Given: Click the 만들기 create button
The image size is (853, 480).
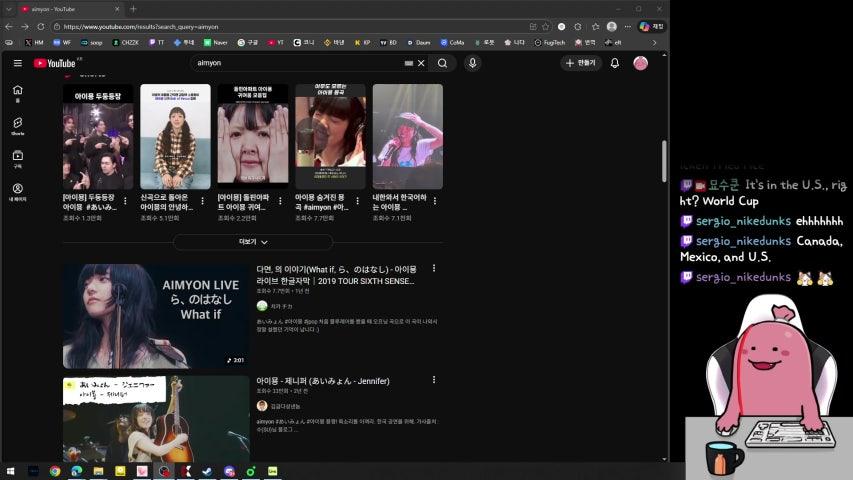Looking at the screenshot, I should pyautogui.click(x=580, y=63).
